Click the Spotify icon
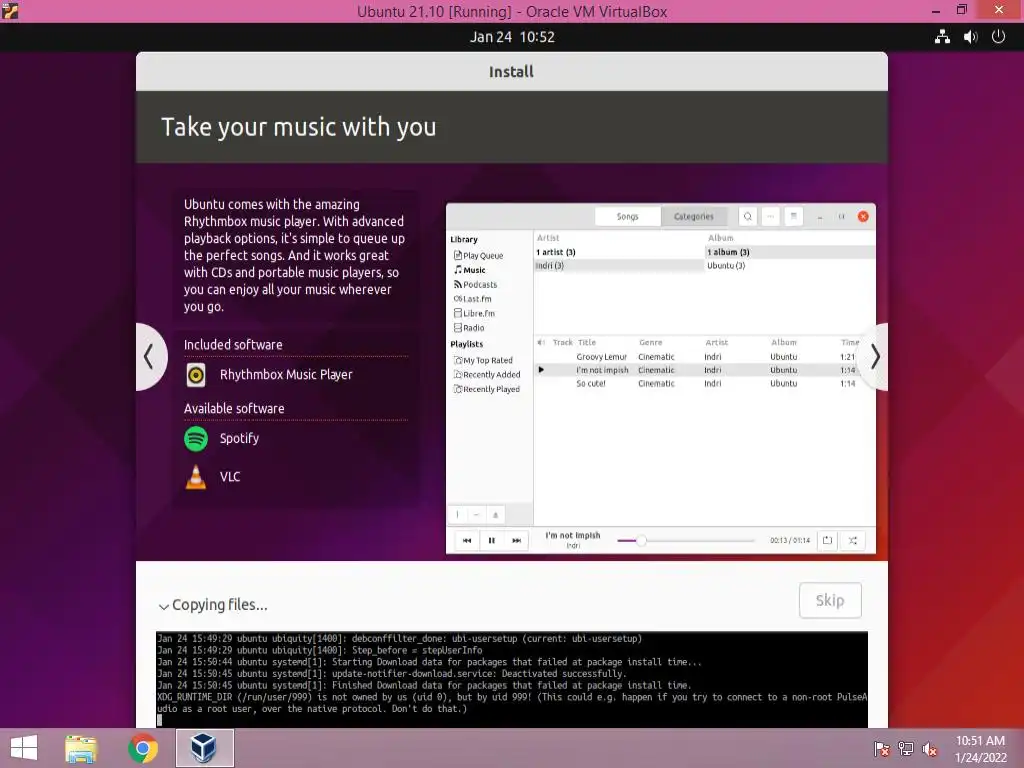 click(x=196, y=439)
